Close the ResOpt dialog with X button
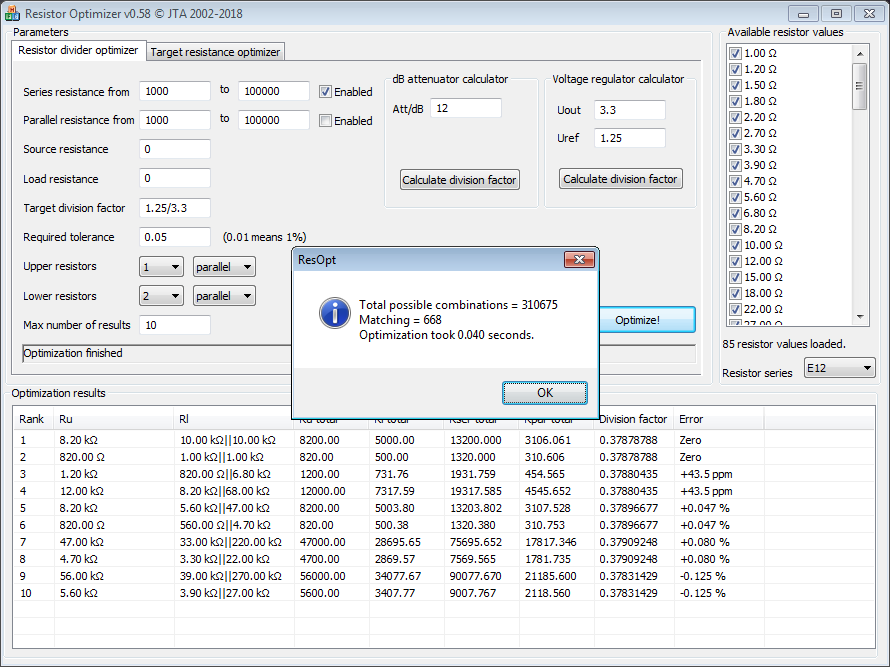Image resolution: width=890 pixels, height=667 pixels. pyautogui.click(x=579, y=260)
